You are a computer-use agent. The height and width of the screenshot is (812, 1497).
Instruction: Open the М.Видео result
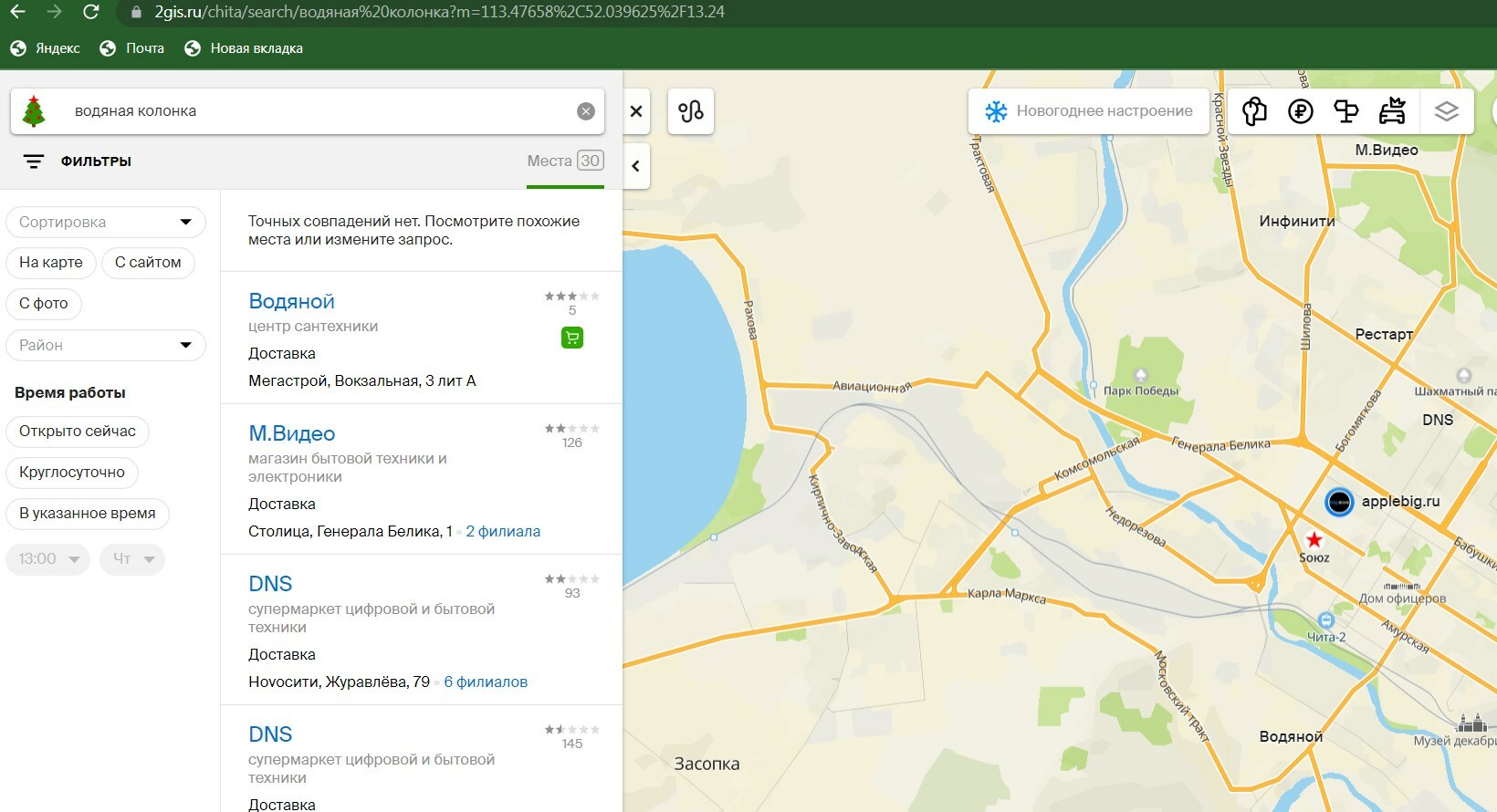pos(292,433)
